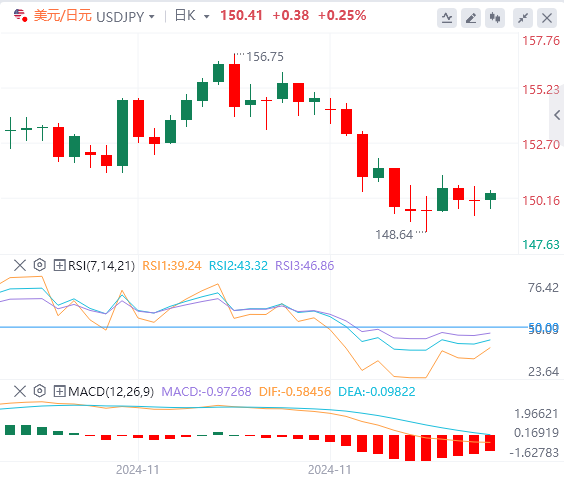This screenshot has height=478, width=564.
Task: Remove the MACD indicator panel
Action: point(20,391)
